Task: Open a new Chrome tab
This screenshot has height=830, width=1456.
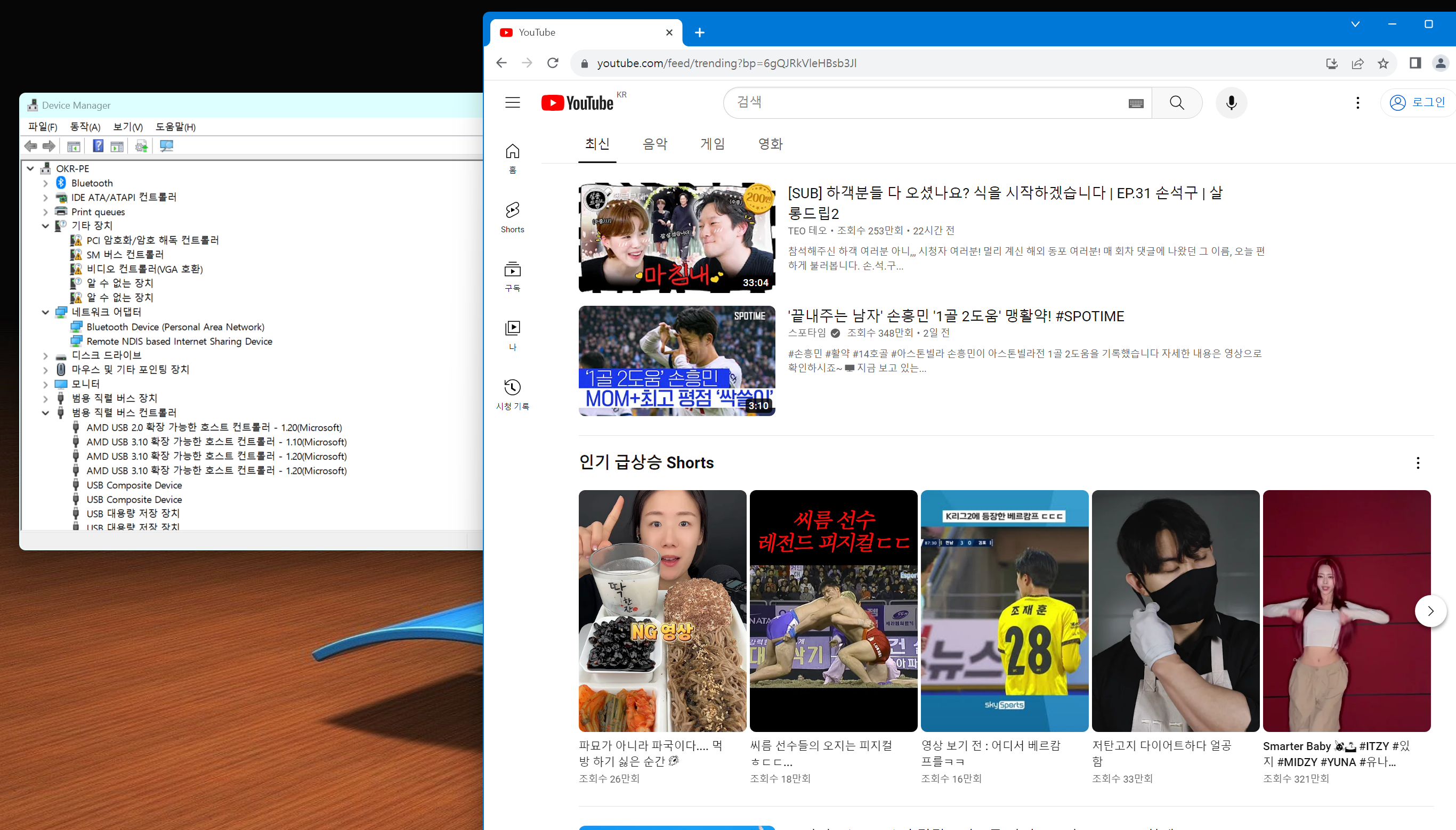Action: point(700,32)
